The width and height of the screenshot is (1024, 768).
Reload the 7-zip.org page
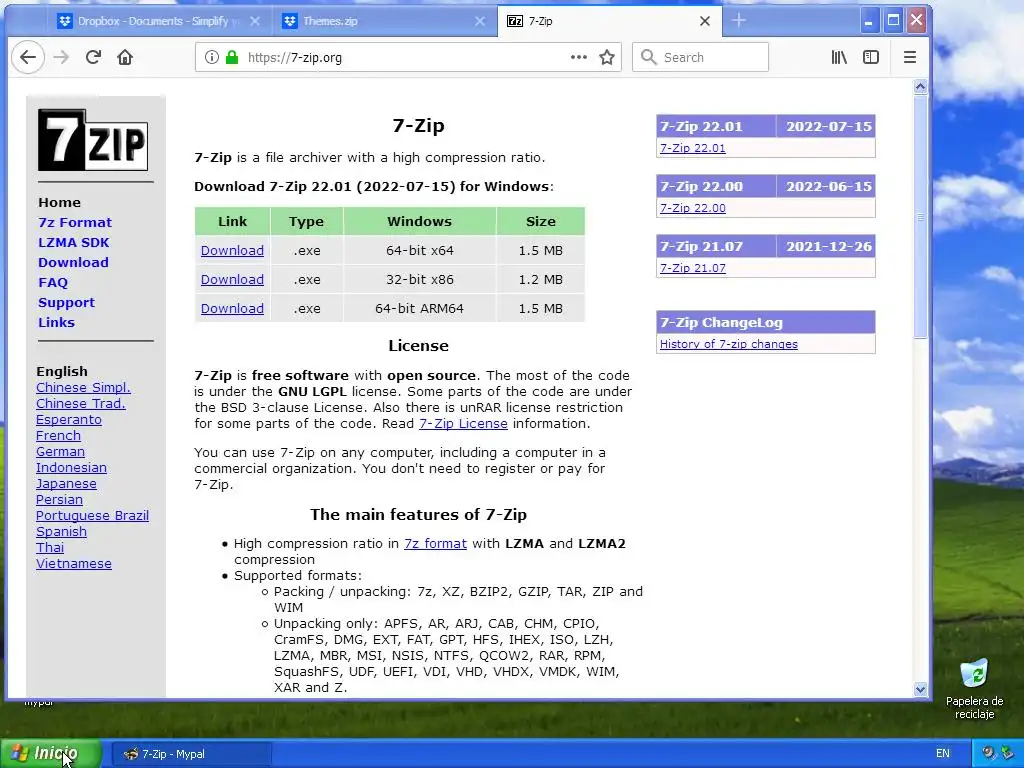[93, 57]
